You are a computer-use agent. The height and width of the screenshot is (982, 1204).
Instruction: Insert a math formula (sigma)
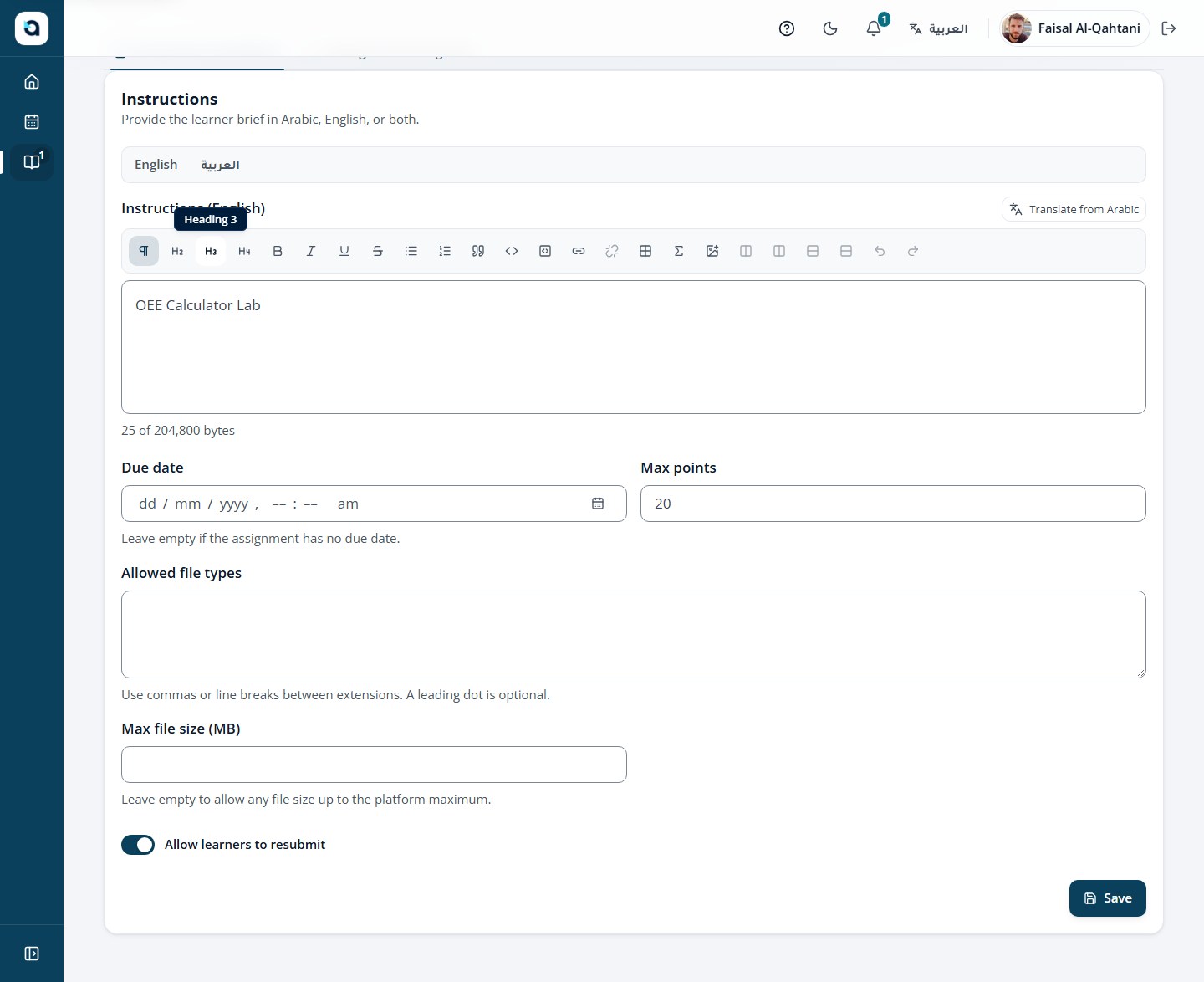pyautogui.click(x=679, y=251)
